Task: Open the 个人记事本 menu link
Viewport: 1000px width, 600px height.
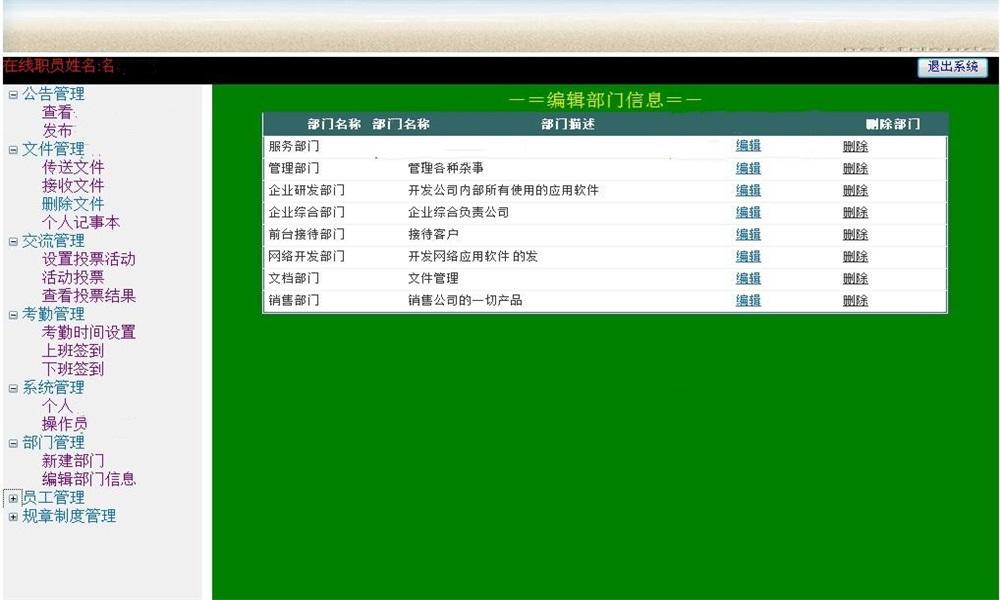Action: 80,223
